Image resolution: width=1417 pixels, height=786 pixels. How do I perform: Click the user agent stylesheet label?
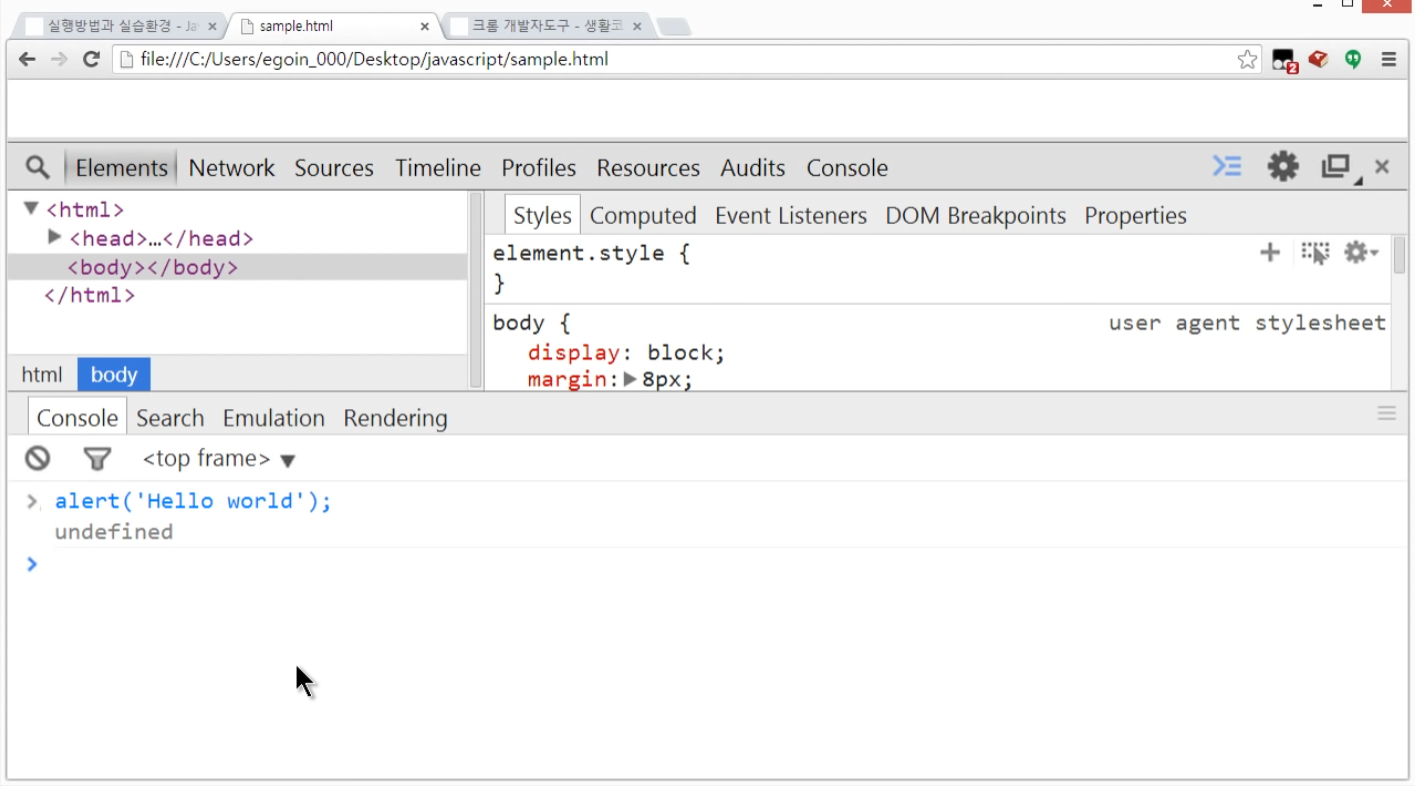click(1247, 323)
